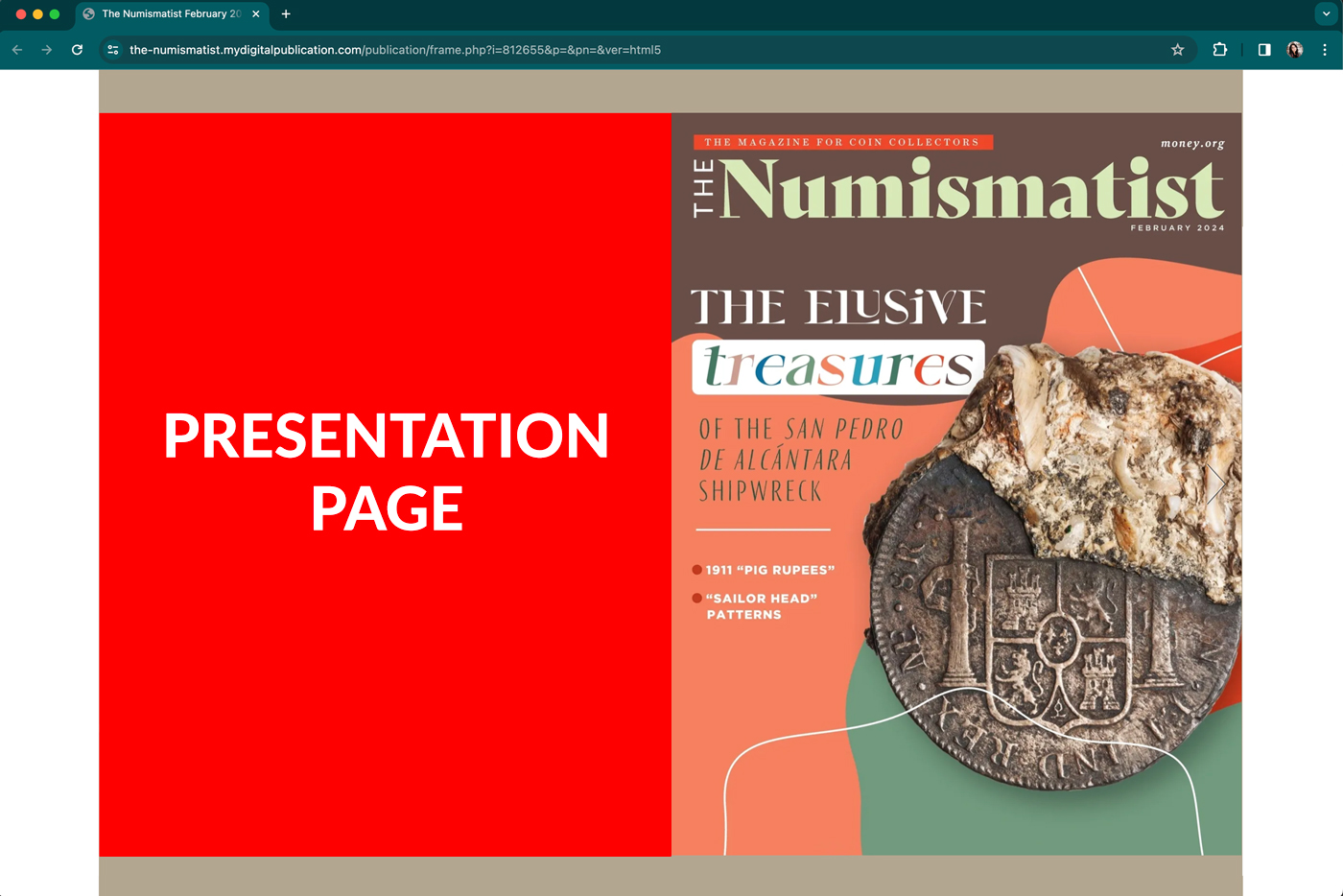Select the "Sailor Head" Patterns headline

(x=761, y=606)
